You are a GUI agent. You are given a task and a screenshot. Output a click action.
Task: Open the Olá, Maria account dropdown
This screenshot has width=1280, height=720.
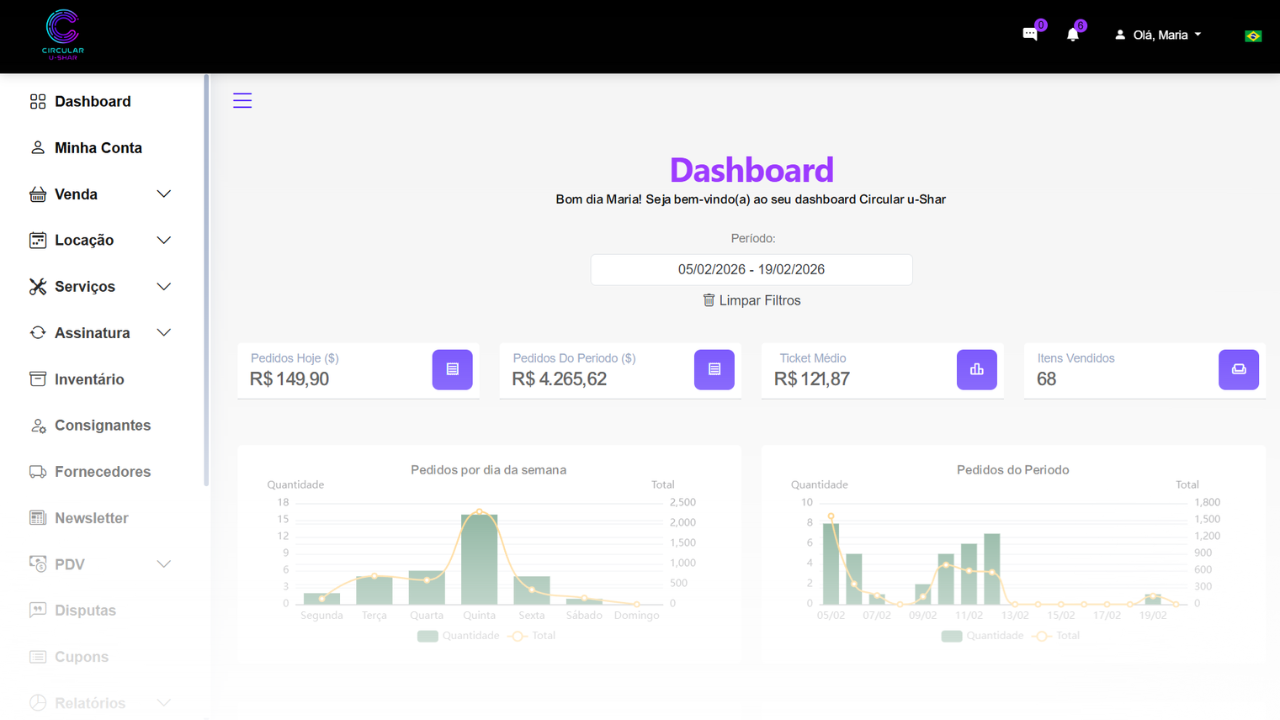pos(1157,33)
